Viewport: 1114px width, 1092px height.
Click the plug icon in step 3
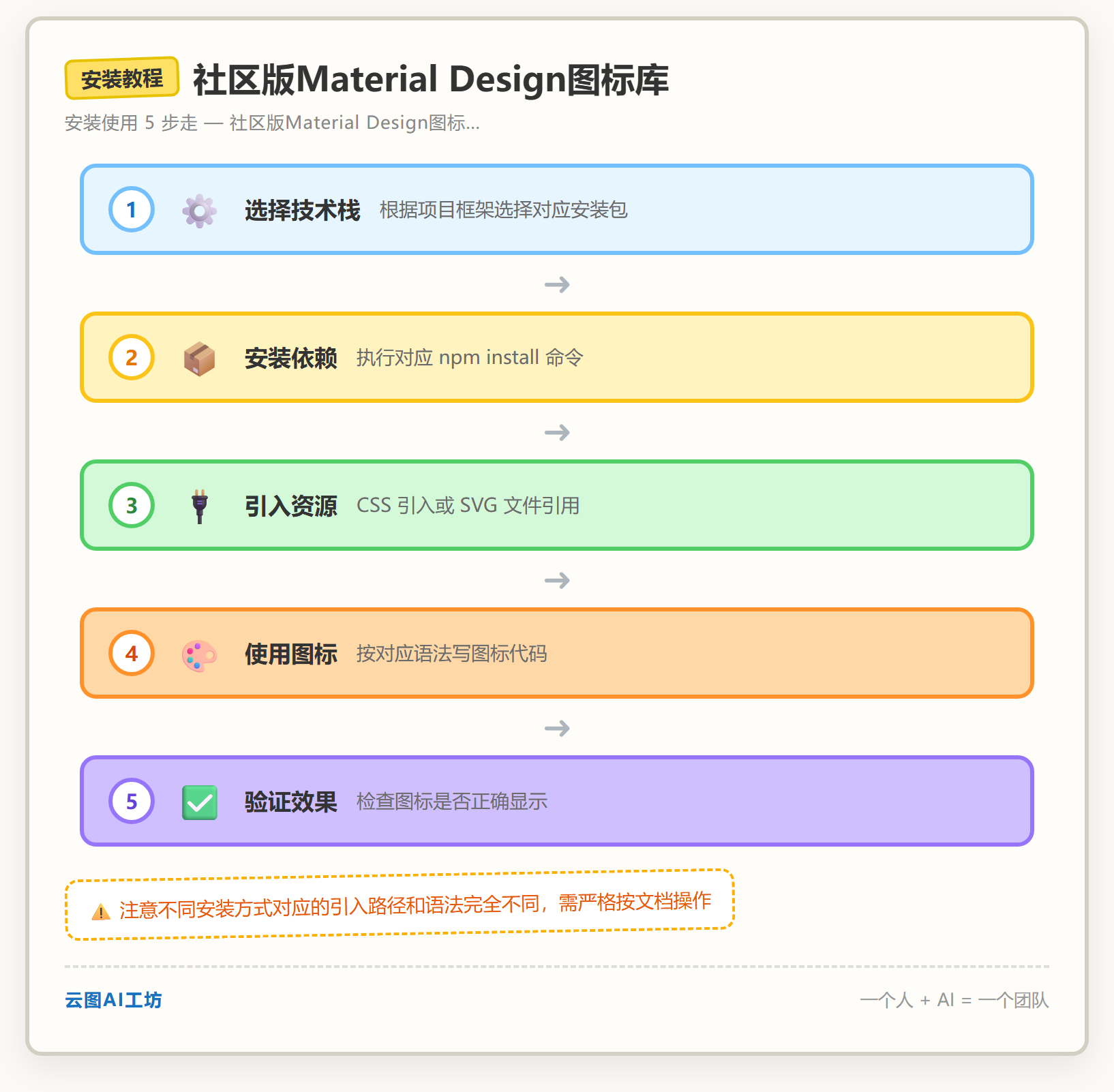coord(199,506)
